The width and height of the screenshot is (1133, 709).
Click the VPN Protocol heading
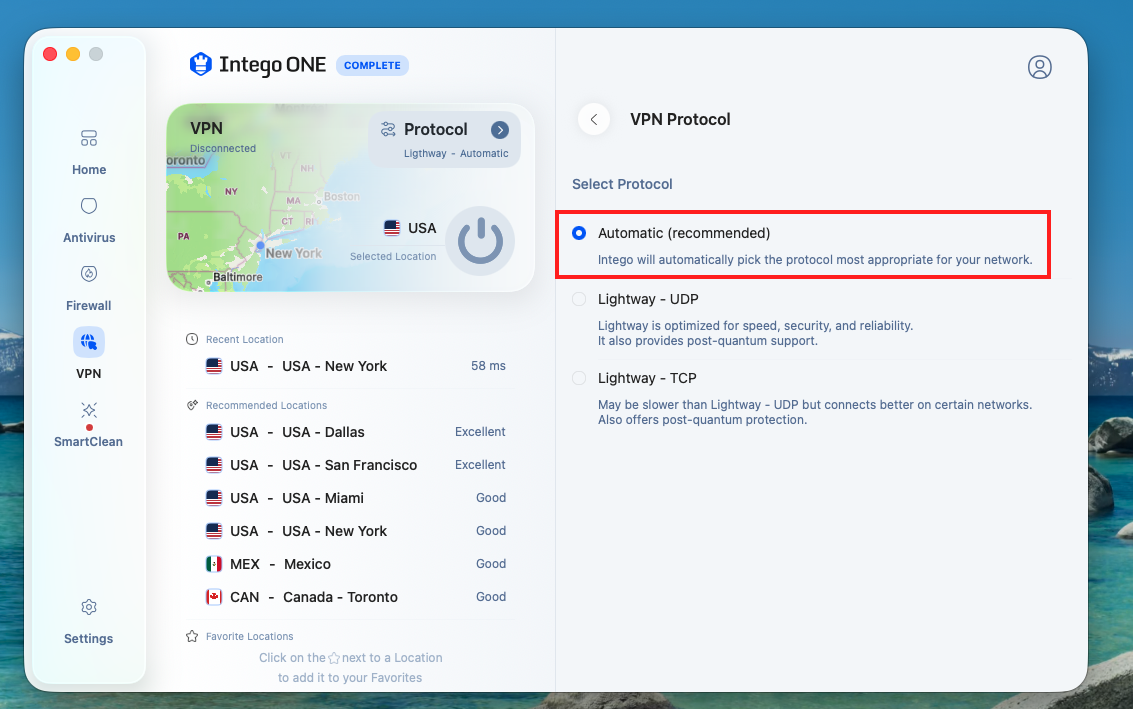click(680, 119)
